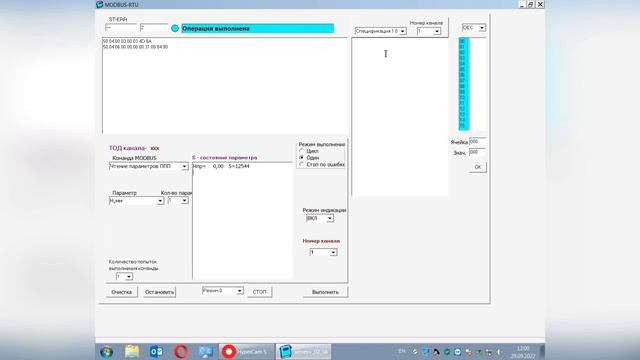
Task: Click the second hex log line in the log
Action: pos(136,47)
